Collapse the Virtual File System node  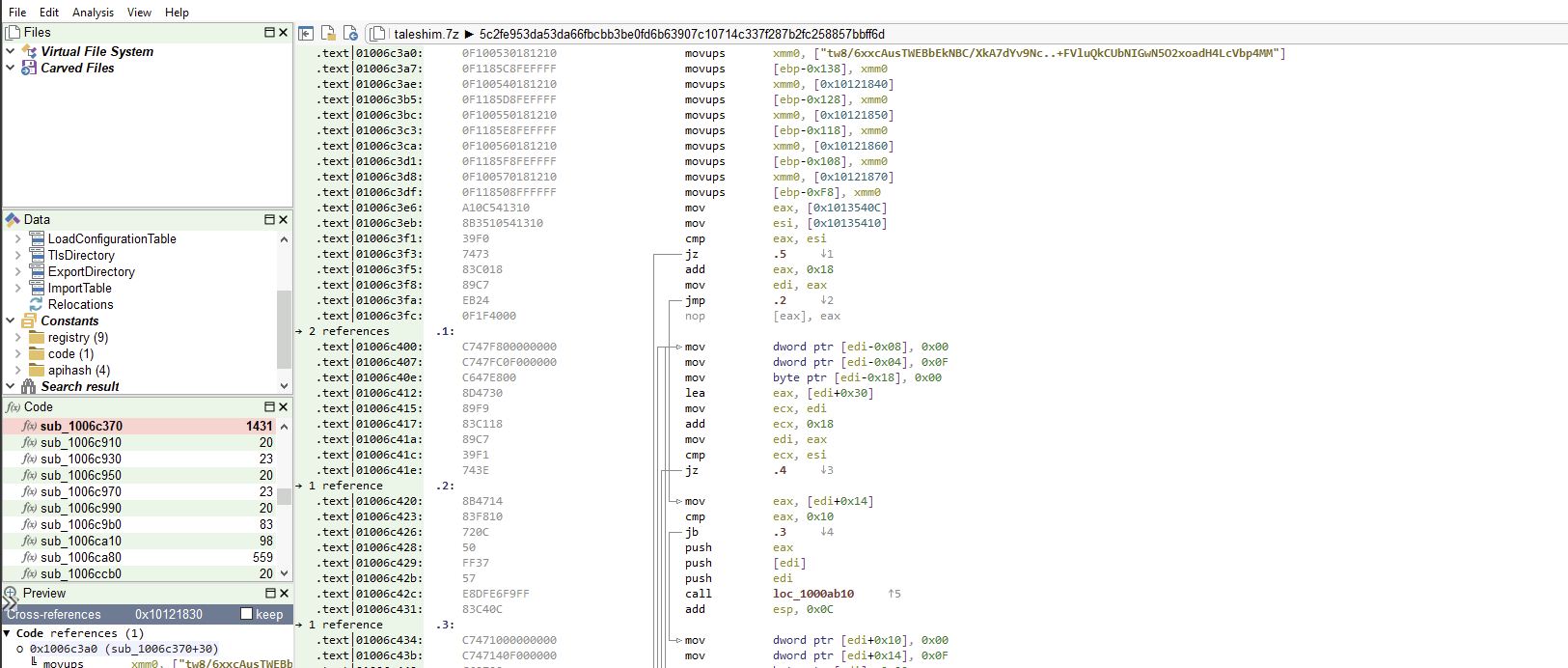[x=11, y=51]
